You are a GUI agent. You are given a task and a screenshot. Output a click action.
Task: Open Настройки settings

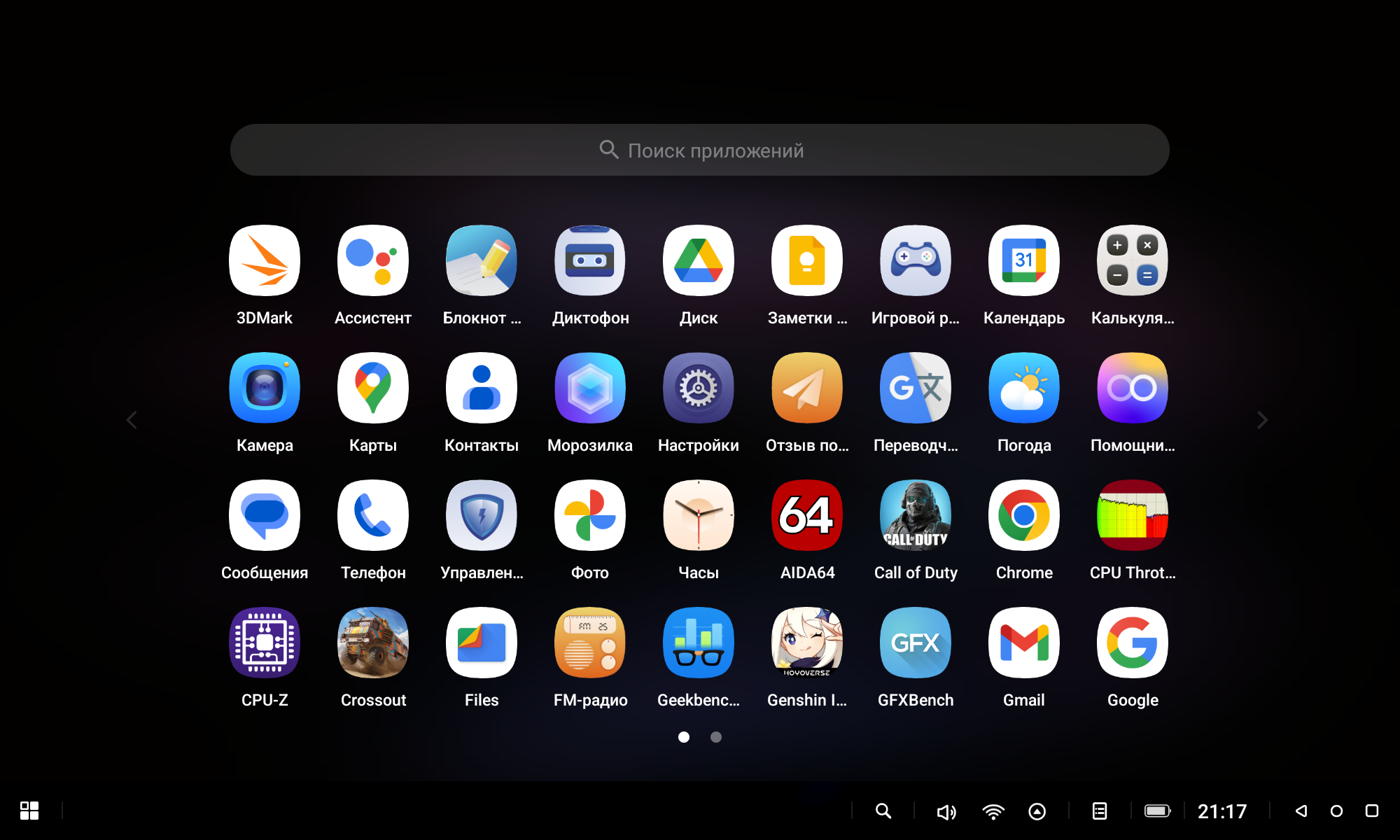(699, 388)
